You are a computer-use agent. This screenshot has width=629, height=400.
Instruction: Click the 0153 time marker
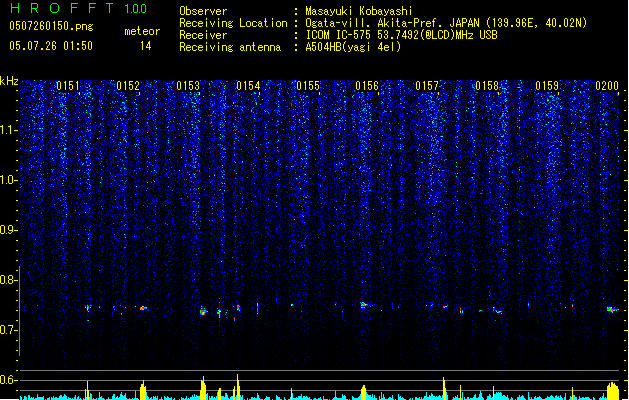(x=188, y=86)
